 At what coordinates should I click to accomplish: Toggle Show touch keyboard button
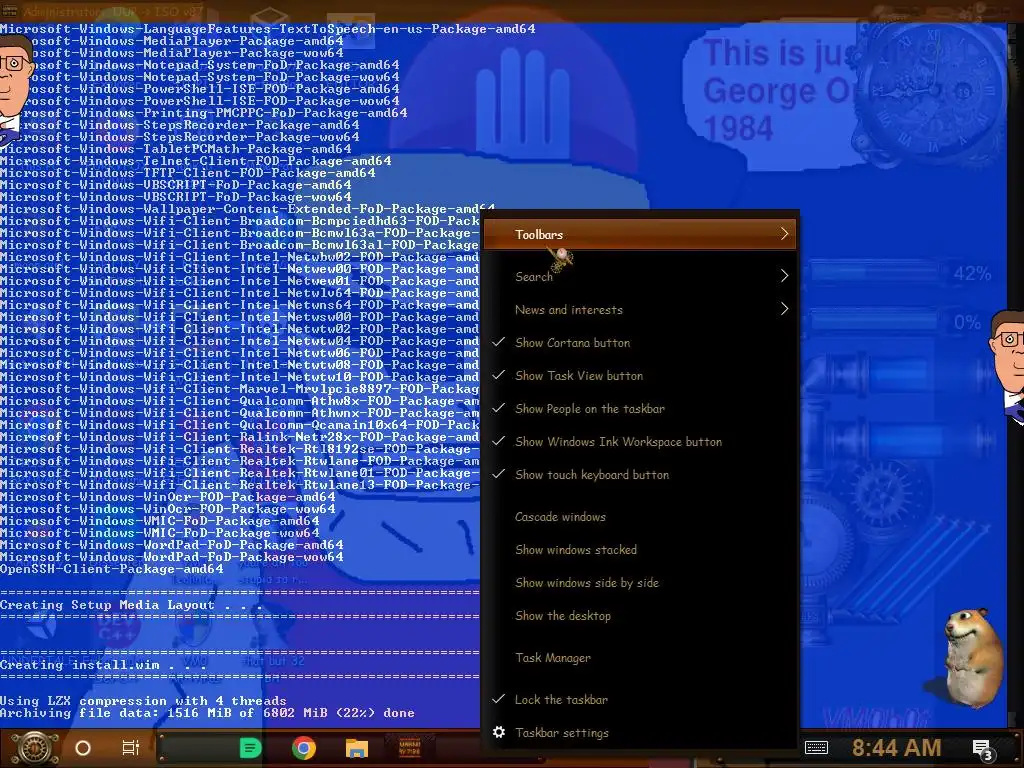(640, 475)
